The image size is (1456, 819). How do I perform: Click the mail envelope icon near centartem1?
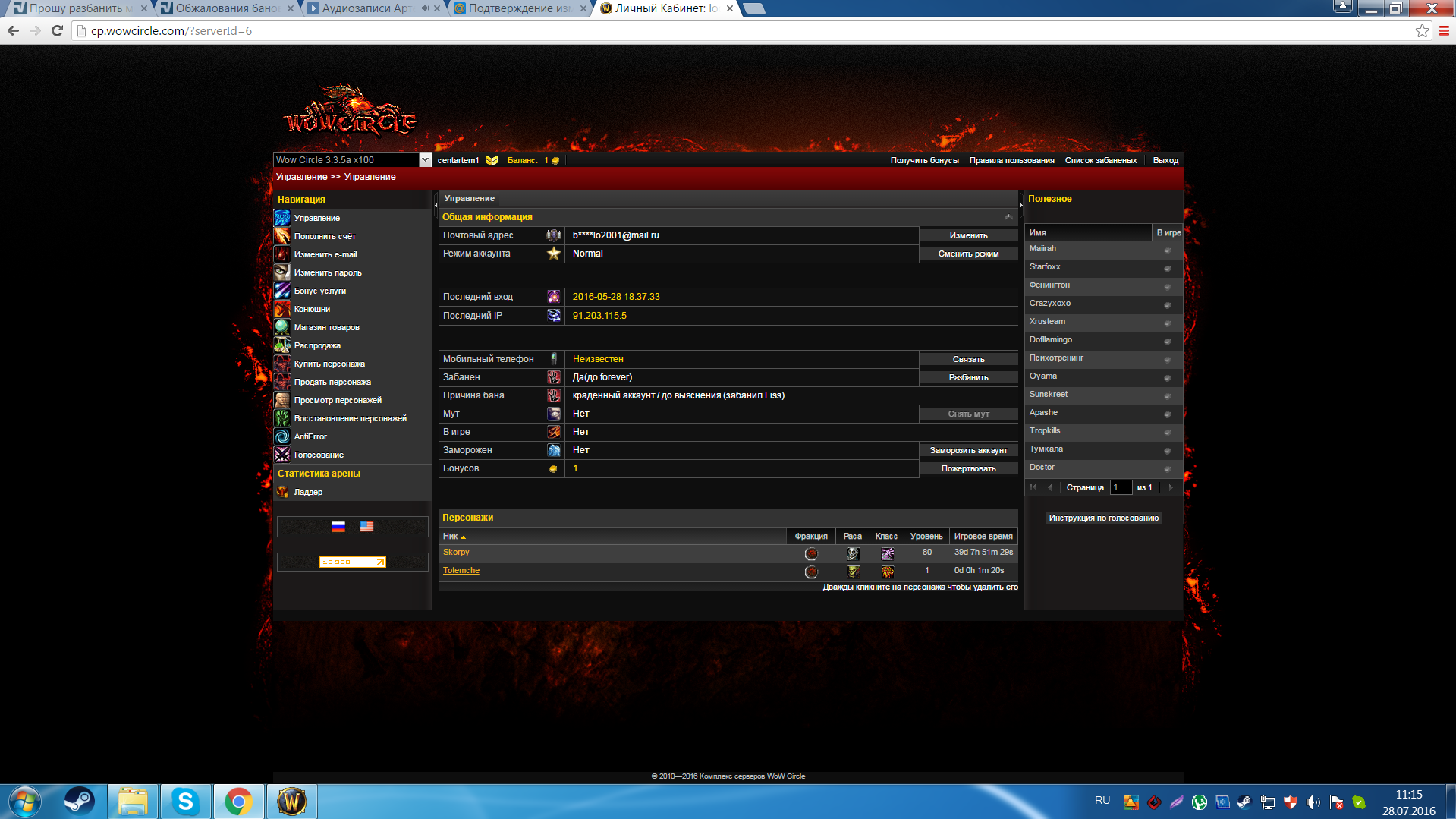492,160
